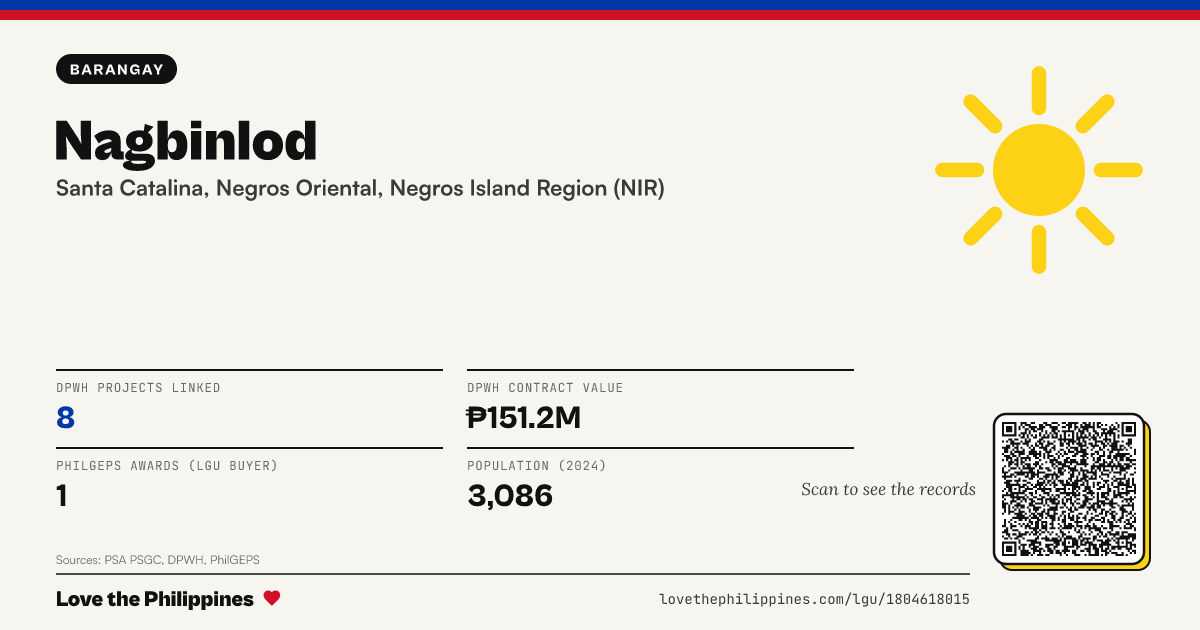Click the Love the Philippines logo text

[155, 599]
